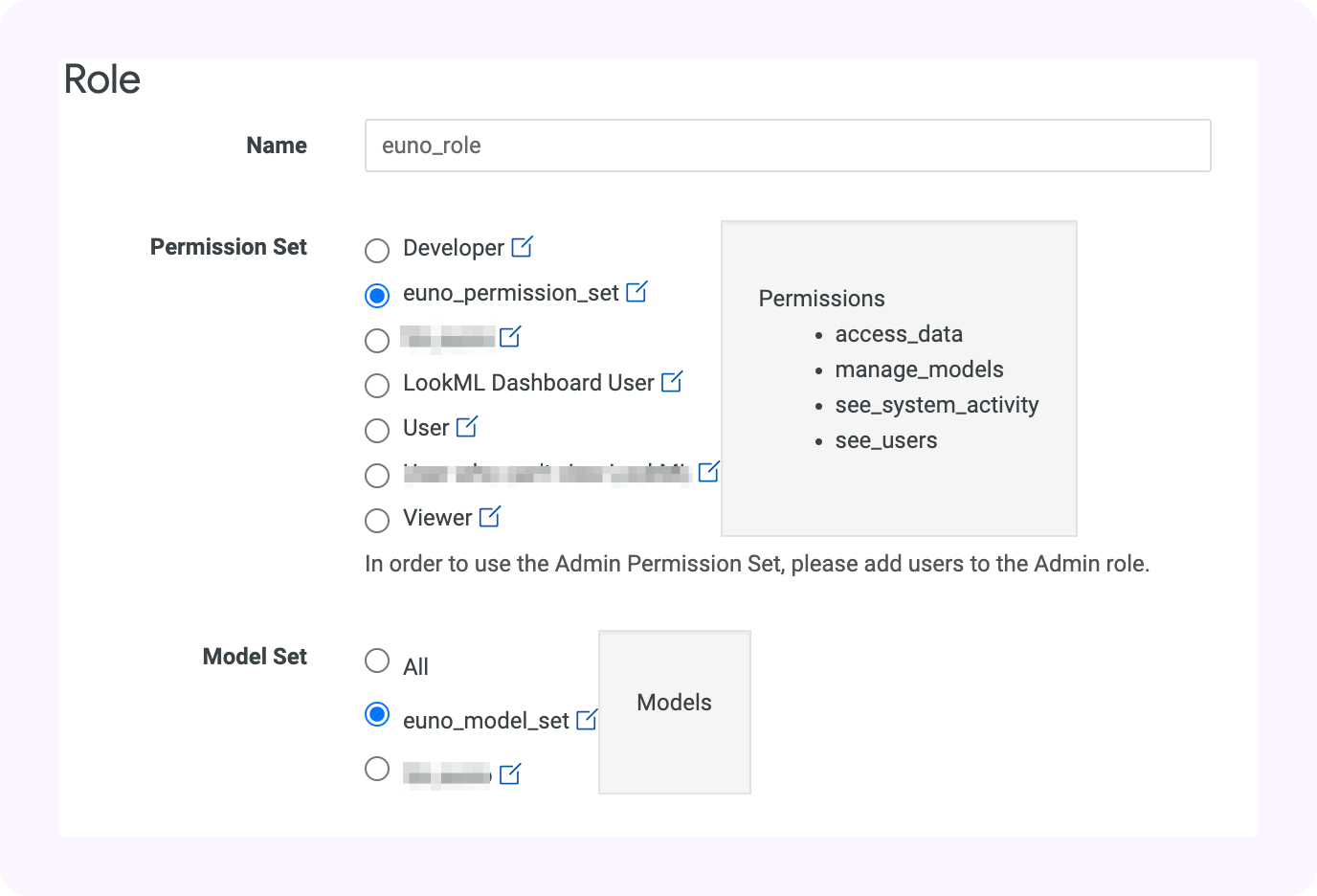This screenshot has width=1317, height=896.
Task: Click the Name input field
Action: [787, 146]
